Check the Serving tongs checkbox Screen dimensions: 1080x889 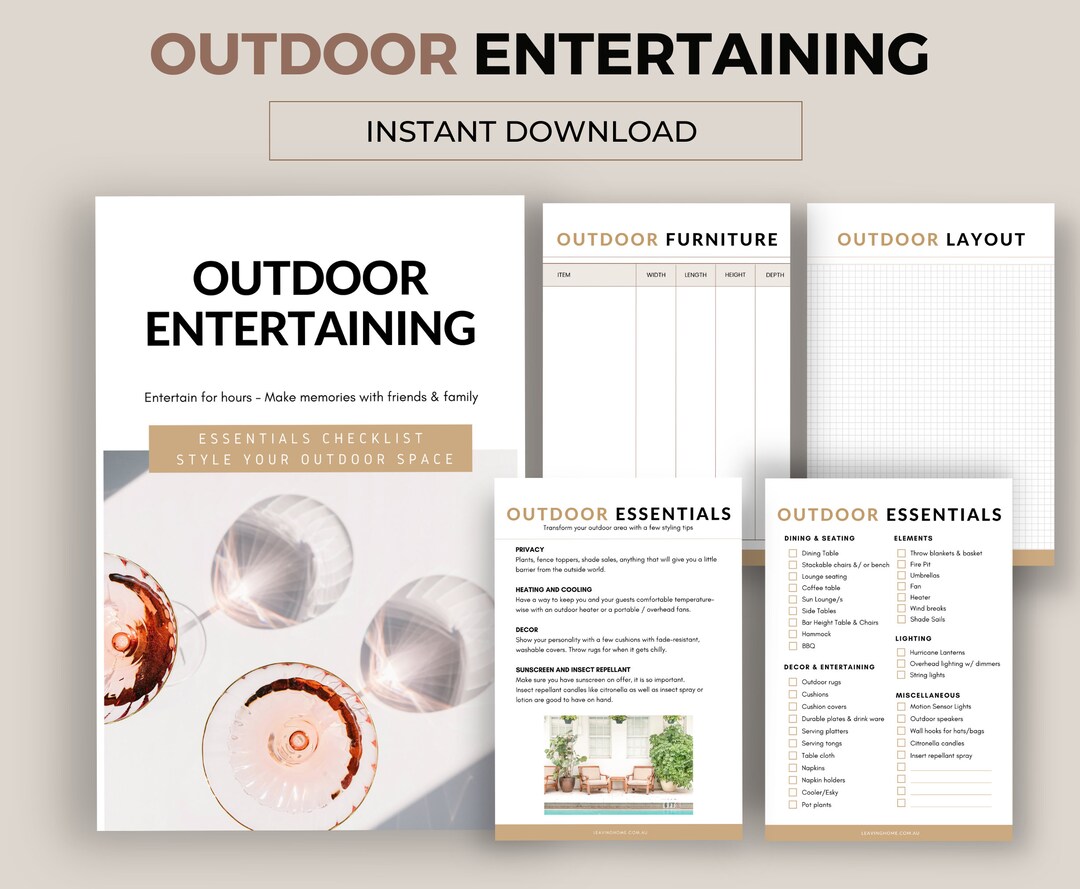793,743
